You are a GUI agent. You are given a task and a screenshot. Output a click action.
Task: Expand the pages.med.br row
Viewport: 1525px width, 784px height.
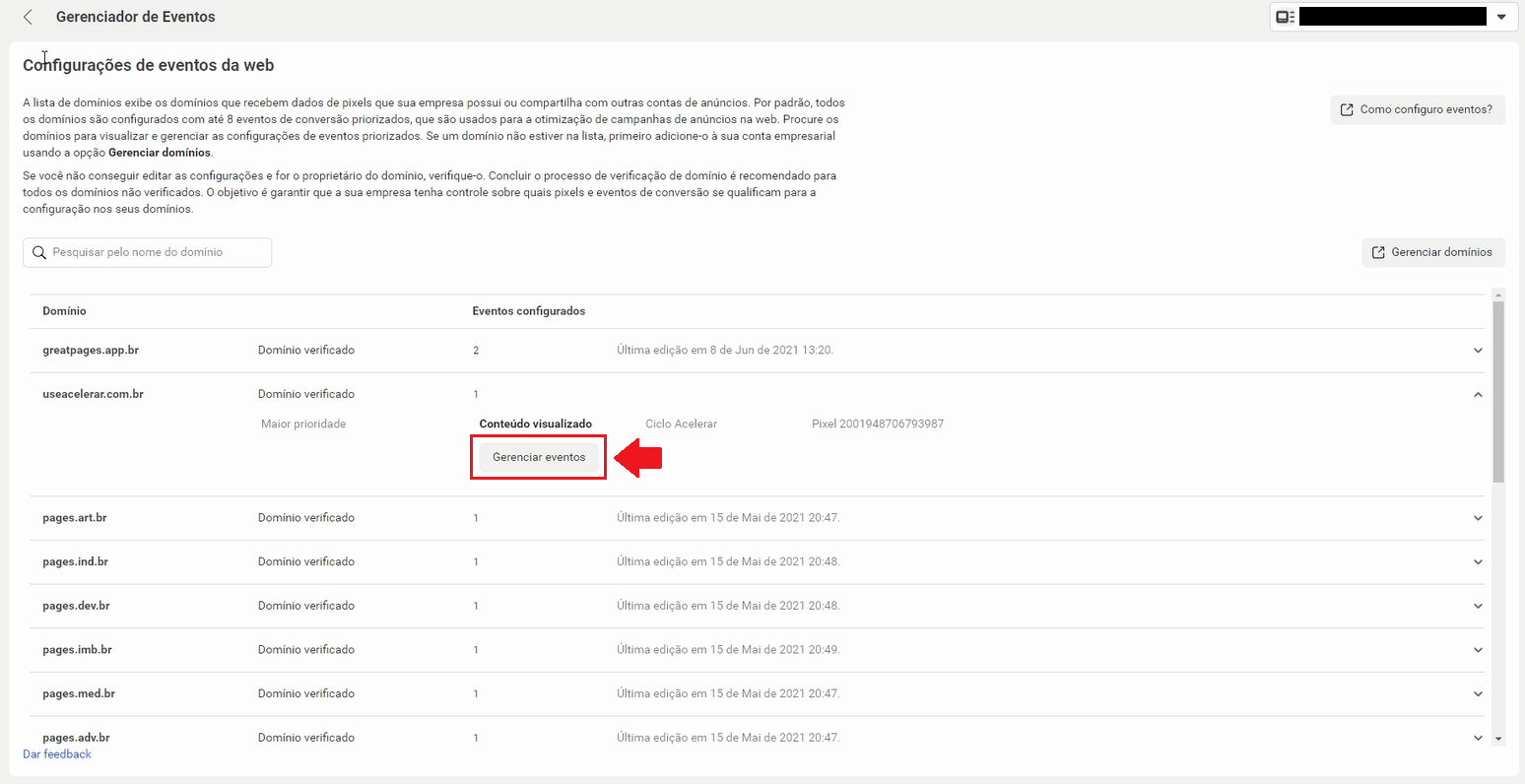[1478, 693]
